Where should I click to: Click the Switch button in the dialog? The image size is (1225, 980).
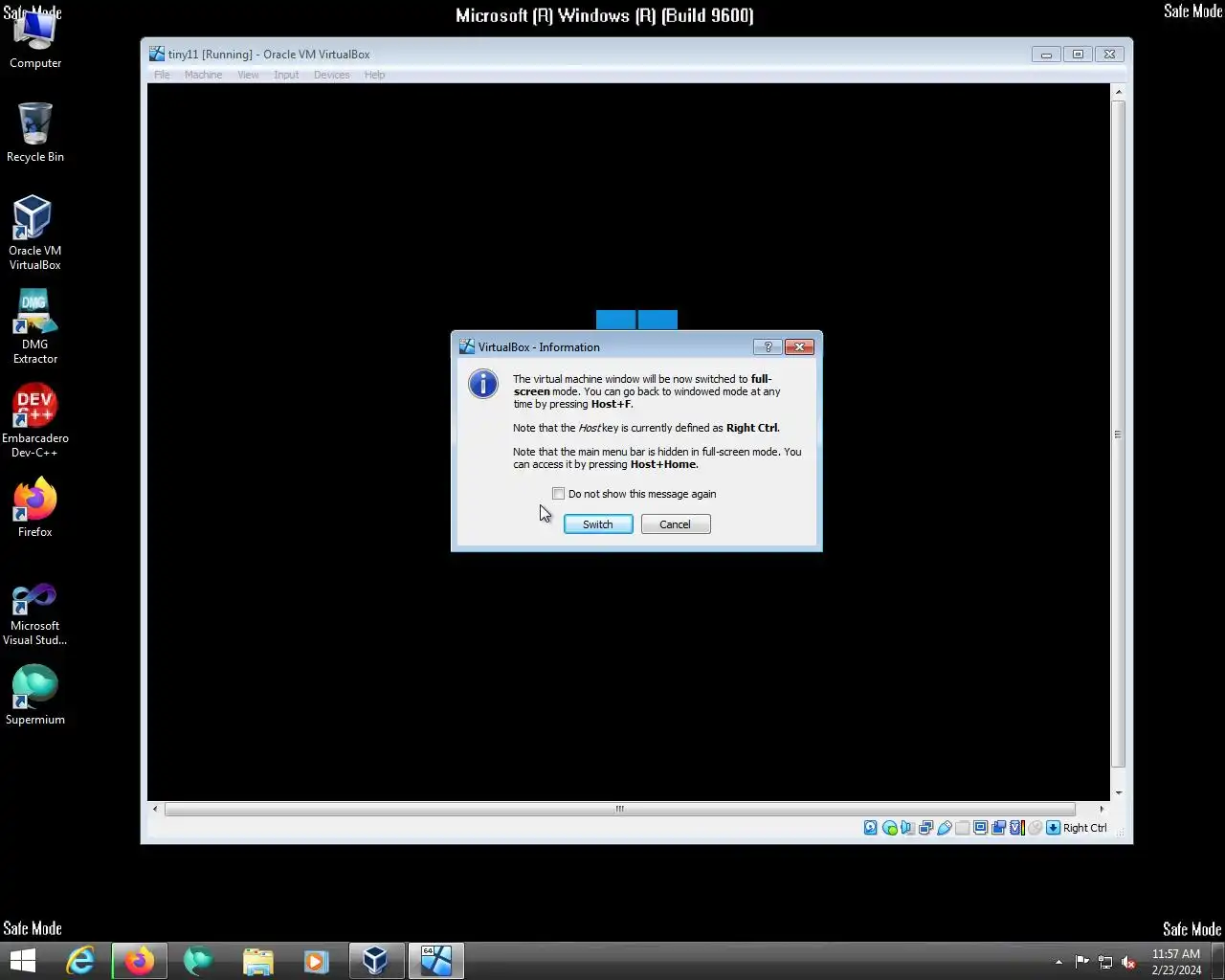click(598, 524)
